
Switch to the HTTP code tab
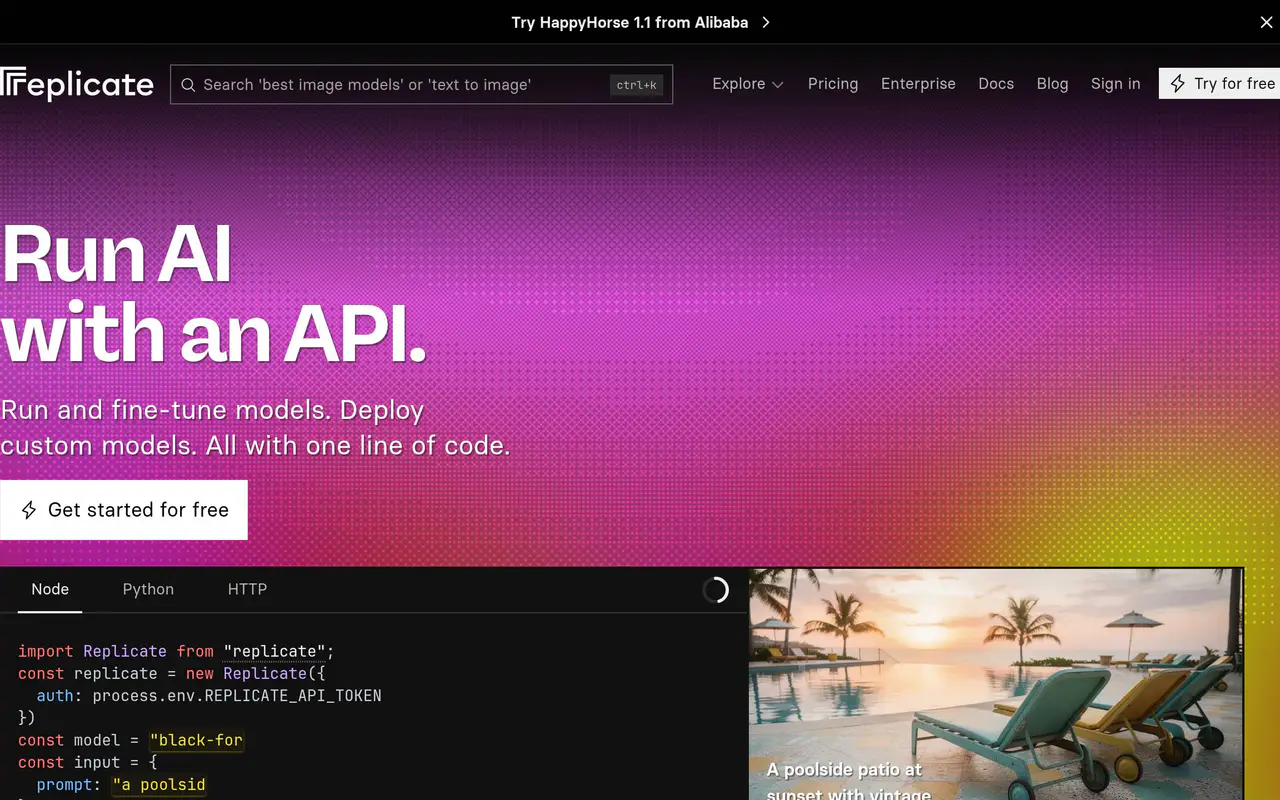pos(247,589)
